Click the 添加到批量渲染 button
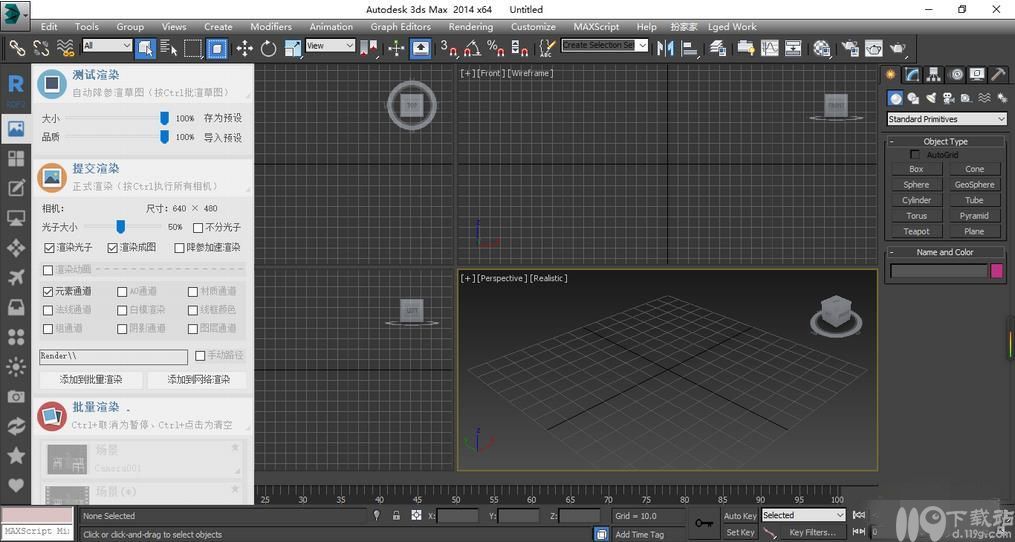The image size is (1015, 542). point(91,379)
